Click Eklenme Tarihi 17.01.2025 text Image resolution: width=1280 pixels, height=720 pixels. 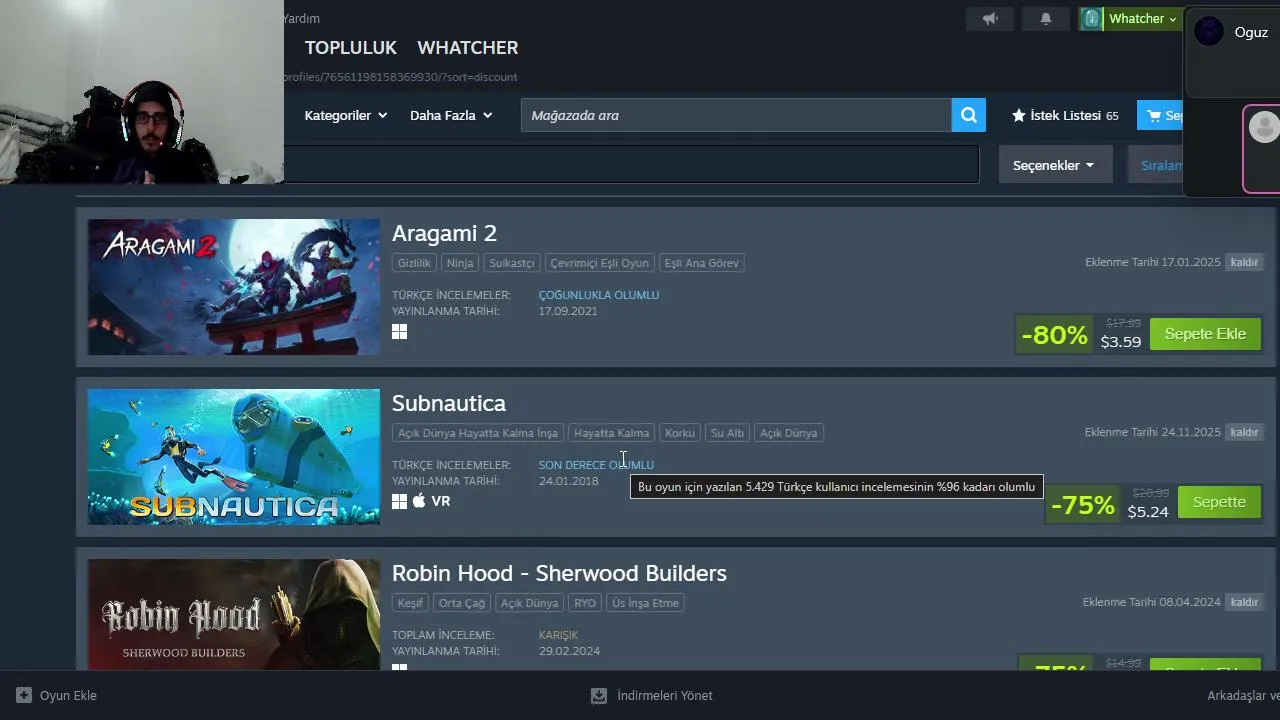(1153, 262)
